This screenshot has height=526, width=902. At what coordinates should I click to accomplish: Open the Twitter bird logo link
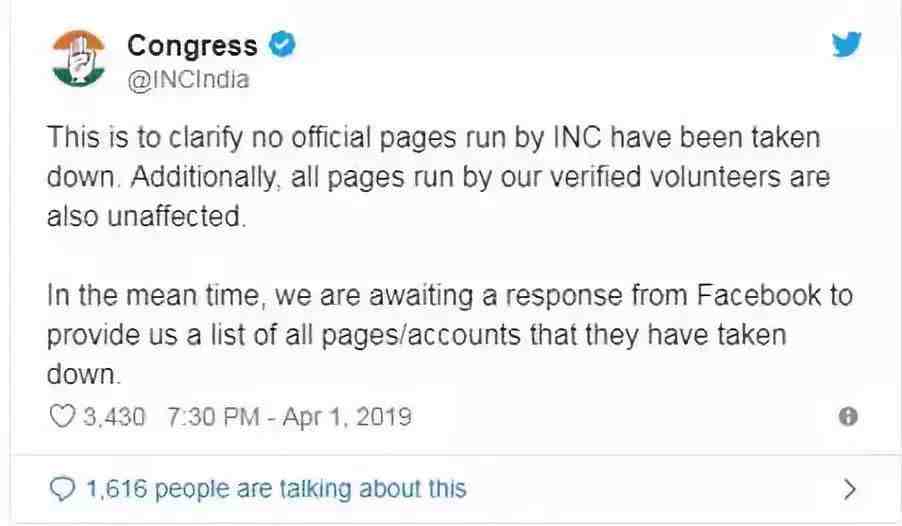pos(846,44)
